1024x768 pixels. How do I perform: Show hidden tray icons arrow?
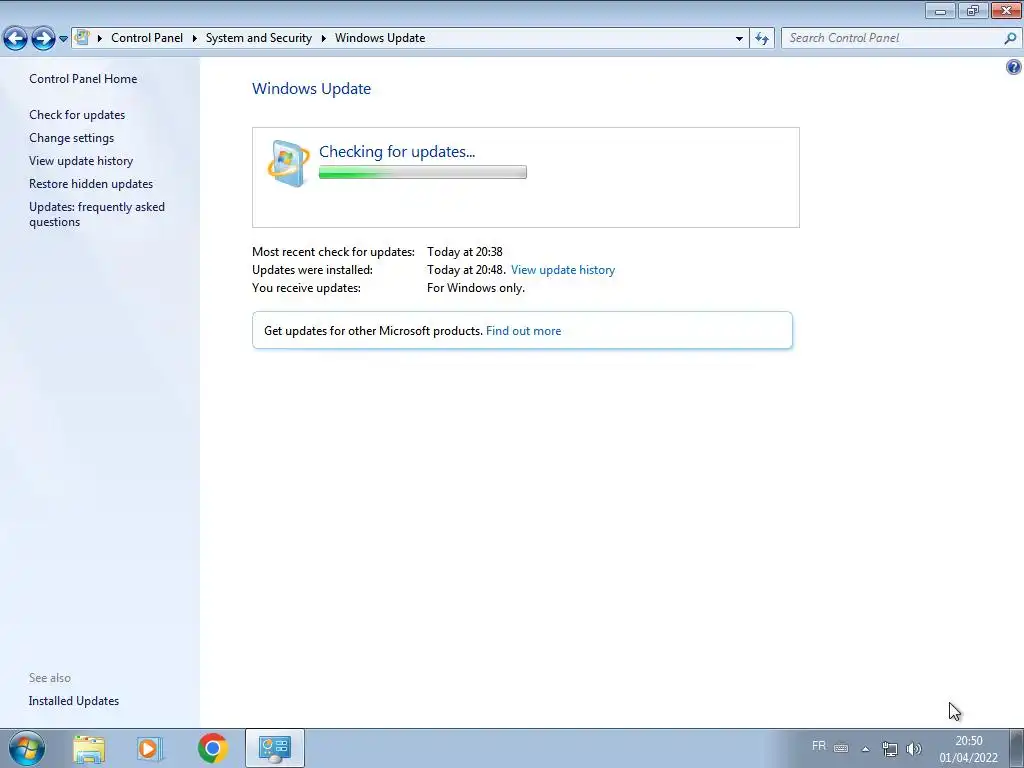pos(865,749)
